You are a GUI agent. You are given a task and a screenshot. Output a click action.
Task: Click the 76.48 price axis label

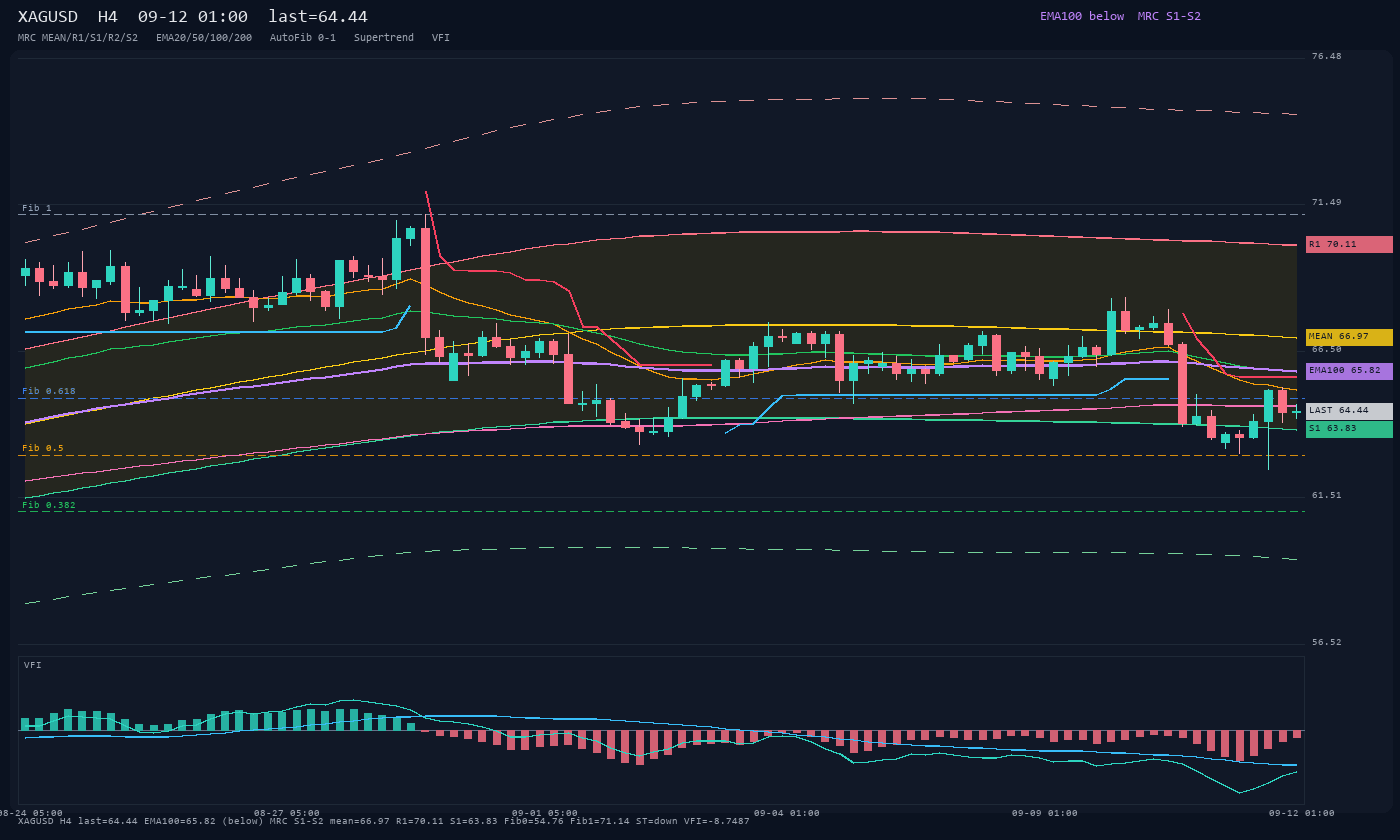coord(1327,56)
